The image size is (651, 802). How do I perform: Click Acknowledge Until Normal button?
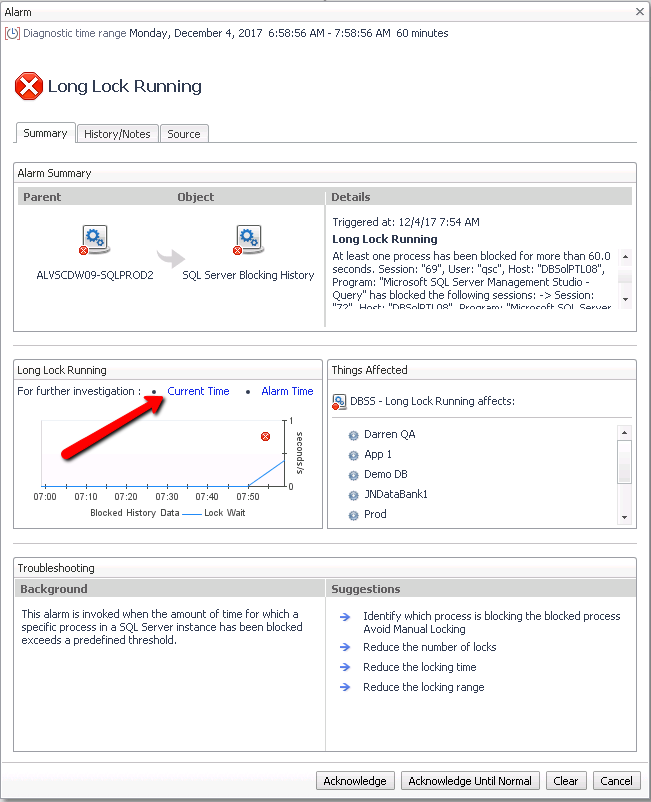tap(470, 781)
